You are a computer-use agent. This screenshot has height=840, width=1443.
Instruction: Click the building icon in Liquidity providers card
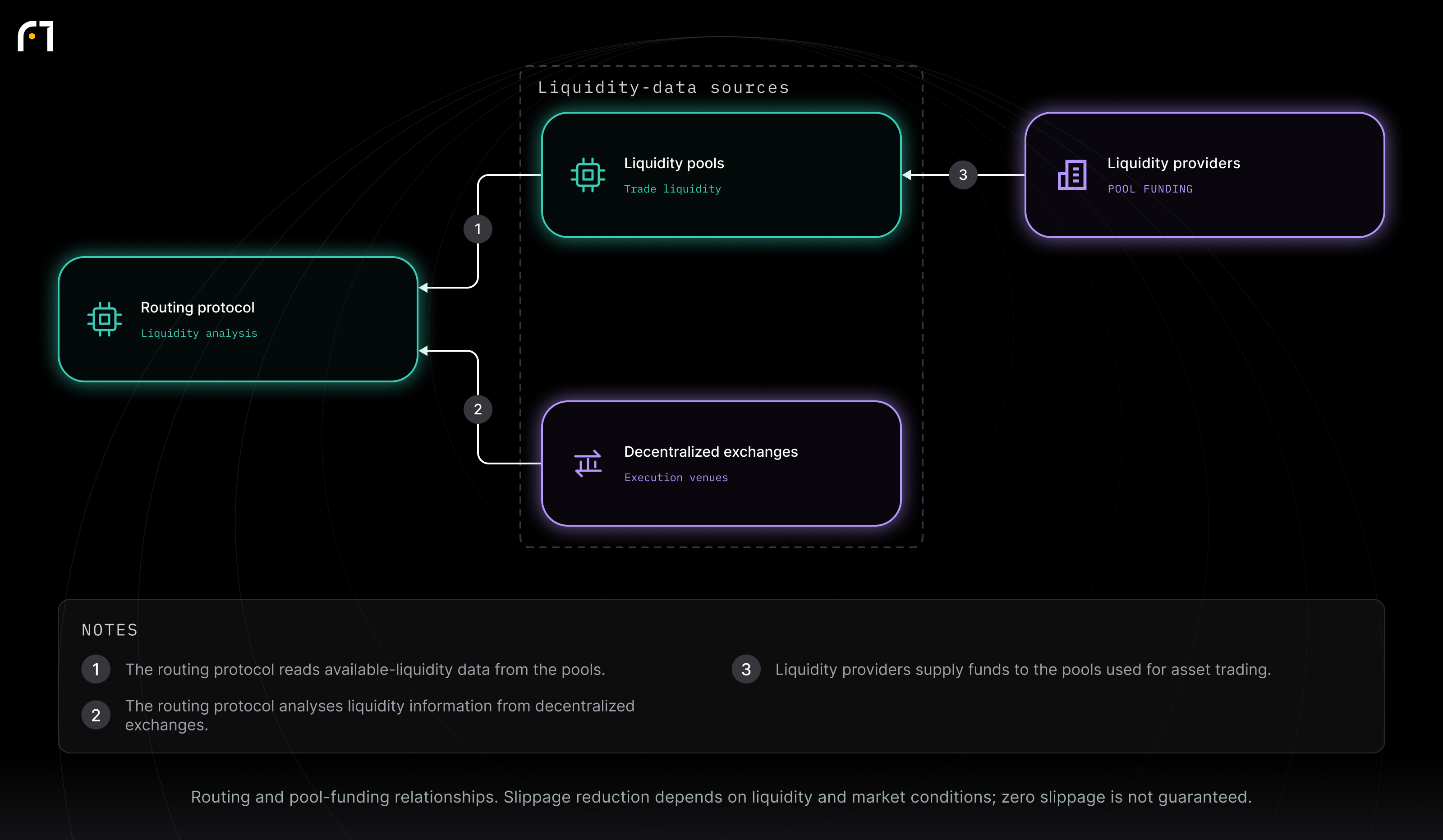(x=1071, y=174)
